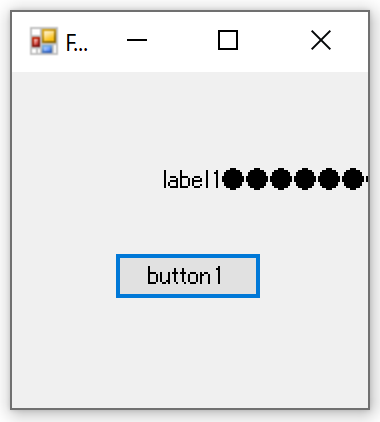Click the sixth black dot near the right edge

[353, 179]
